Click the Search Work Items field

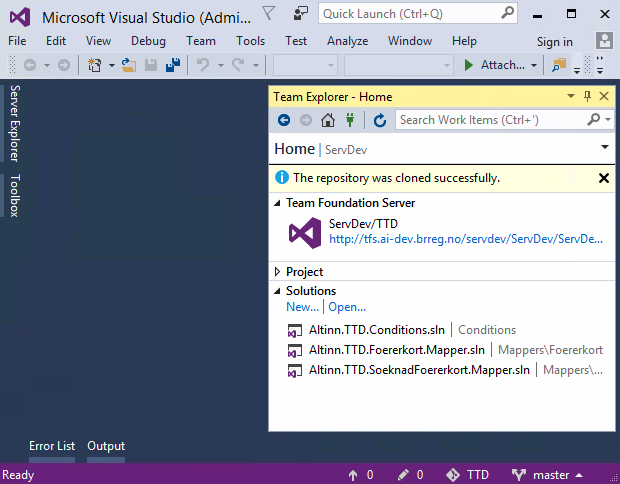tap(492, 120)
